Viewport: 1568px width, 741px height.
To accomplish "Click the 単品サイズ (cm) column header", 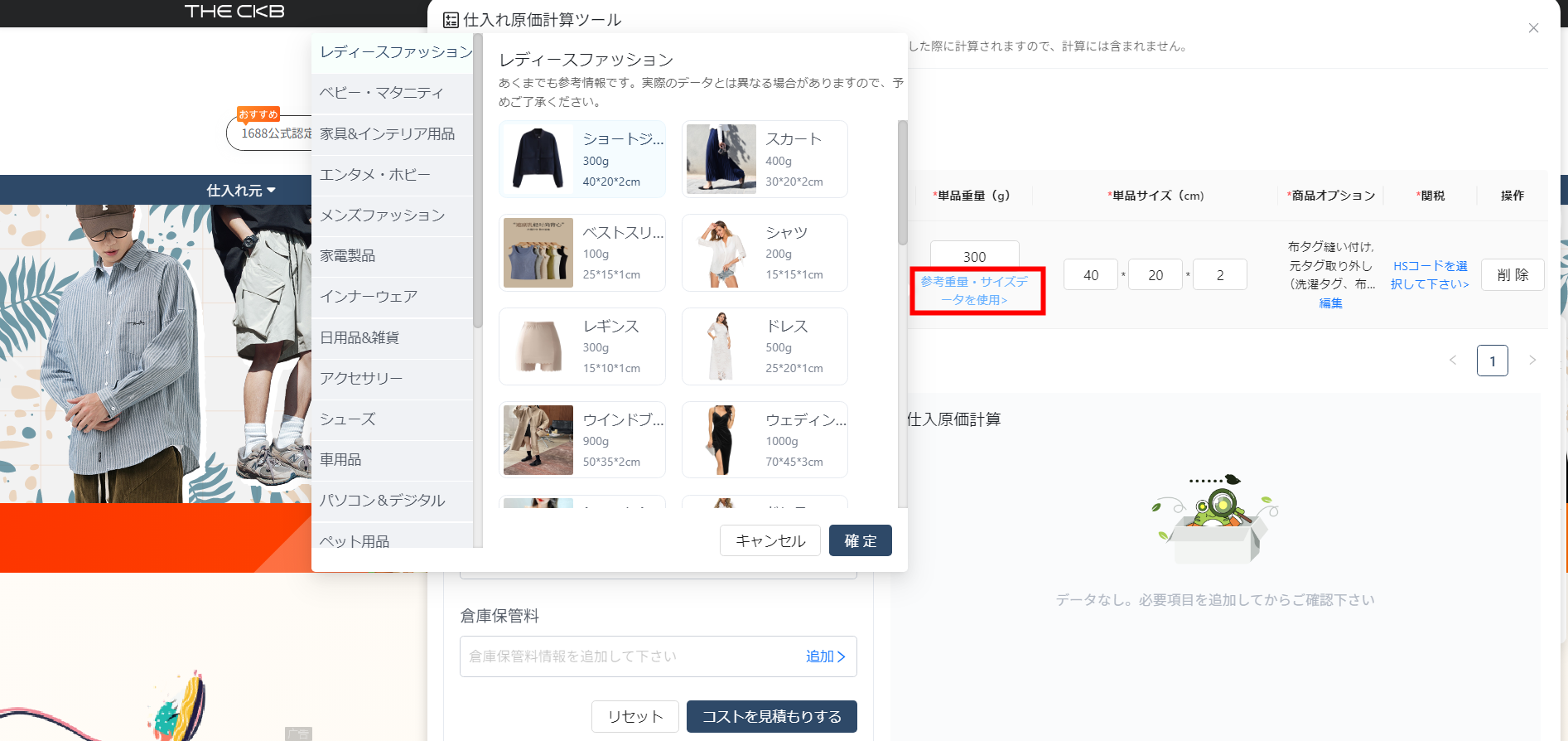I will coord(1155,196).
